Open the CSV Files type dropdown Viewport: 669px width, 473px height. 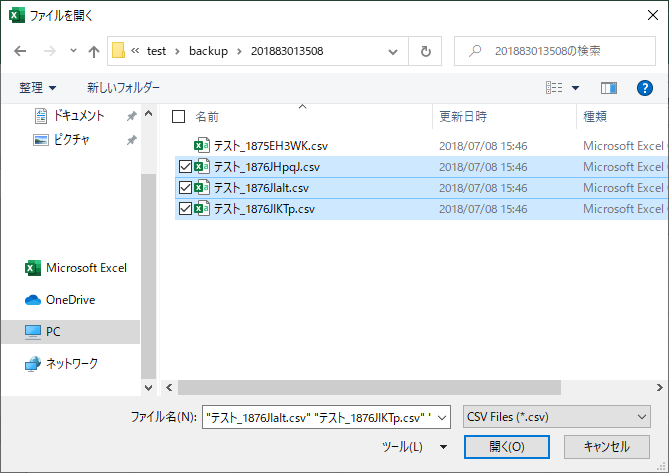(x=557, y=417)
